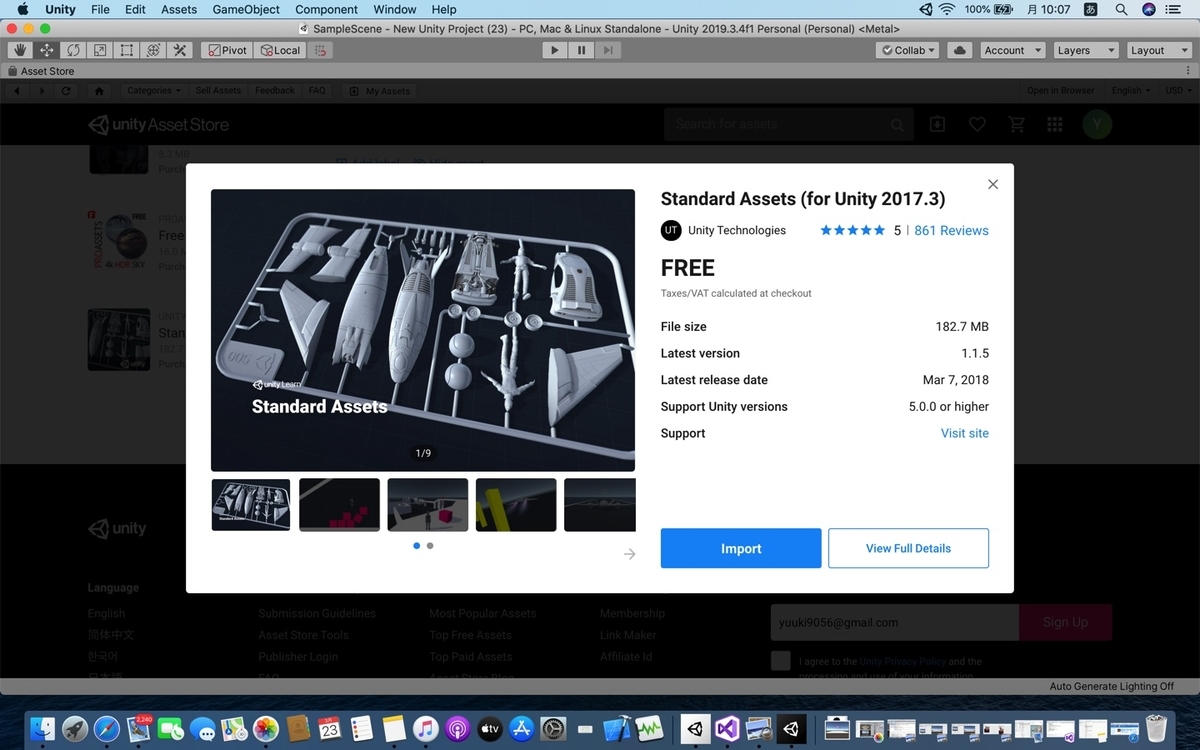Click the 182.7 MB file size value
1200x750 pixels.
[x=962, y=327]
